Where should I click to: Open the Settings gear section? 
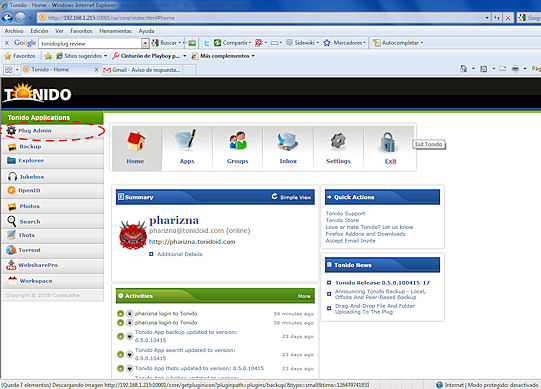[338, 141]
